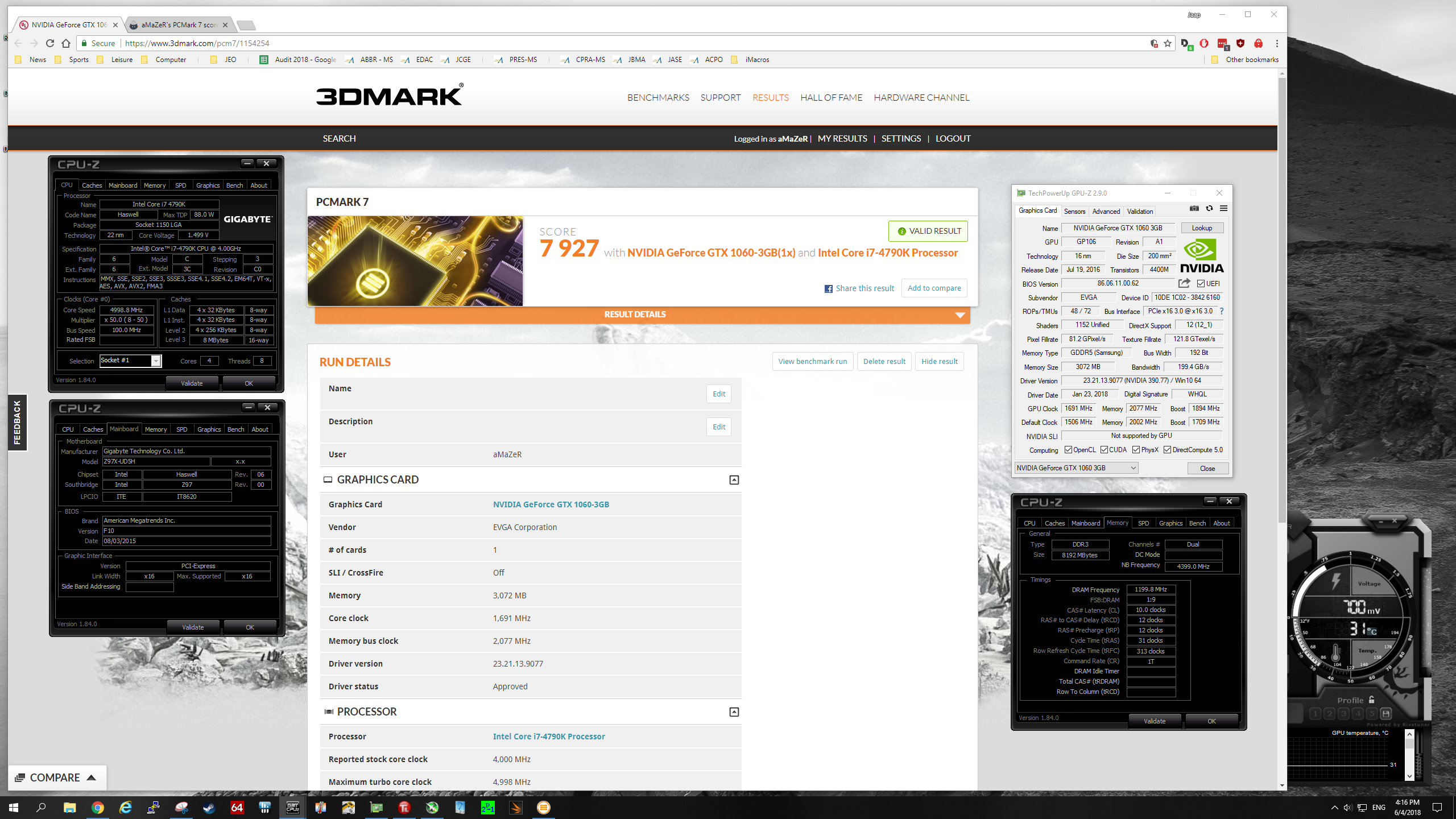
Task: Click the GPU-Z refresh icon
Action: click(x=1209, y=209)
